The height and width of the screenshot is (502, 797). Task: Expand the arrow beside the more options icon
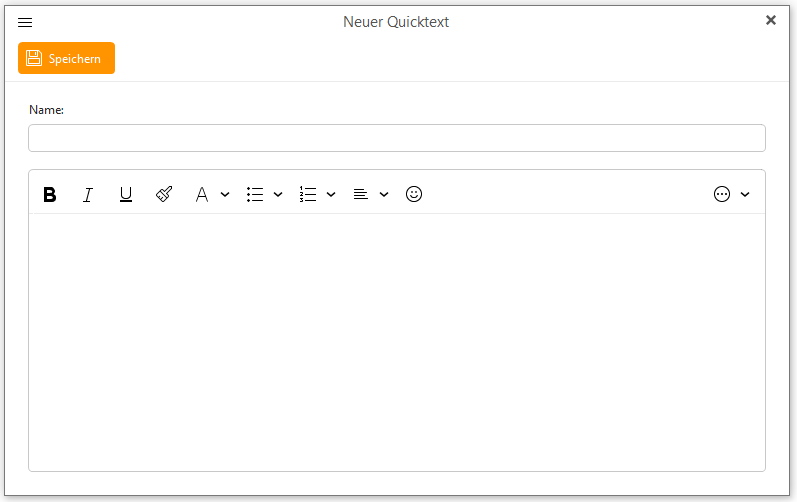745,195
